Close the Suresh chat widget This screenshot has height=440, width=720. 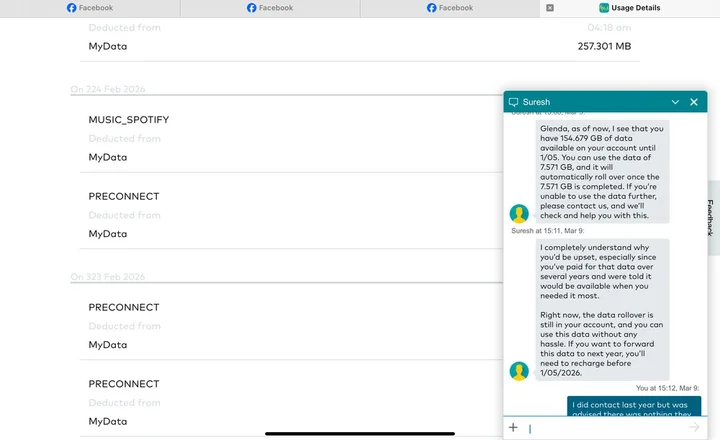pyautogui.click(x=694, y=102)
